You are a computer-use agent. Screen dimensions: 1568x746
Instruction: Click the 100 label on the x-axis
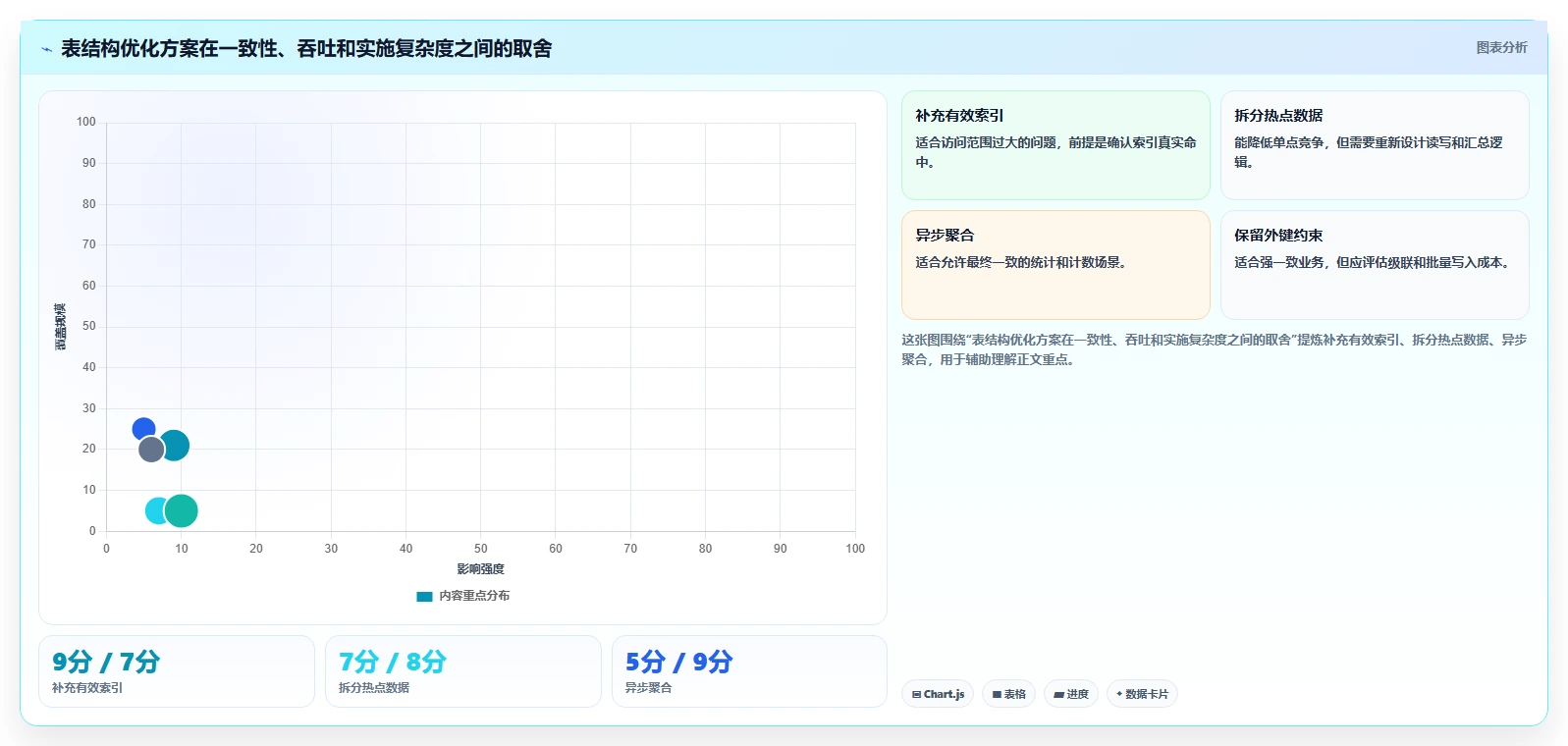855,549
